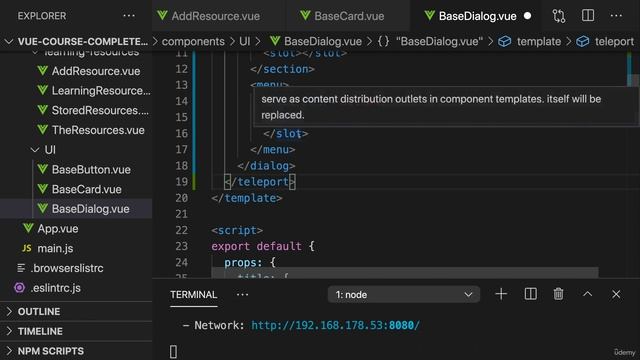The height and width of the screenshot is (360, 640).
Task: Click the template breadcrumb segment
Action: click(x=539, y=41)
